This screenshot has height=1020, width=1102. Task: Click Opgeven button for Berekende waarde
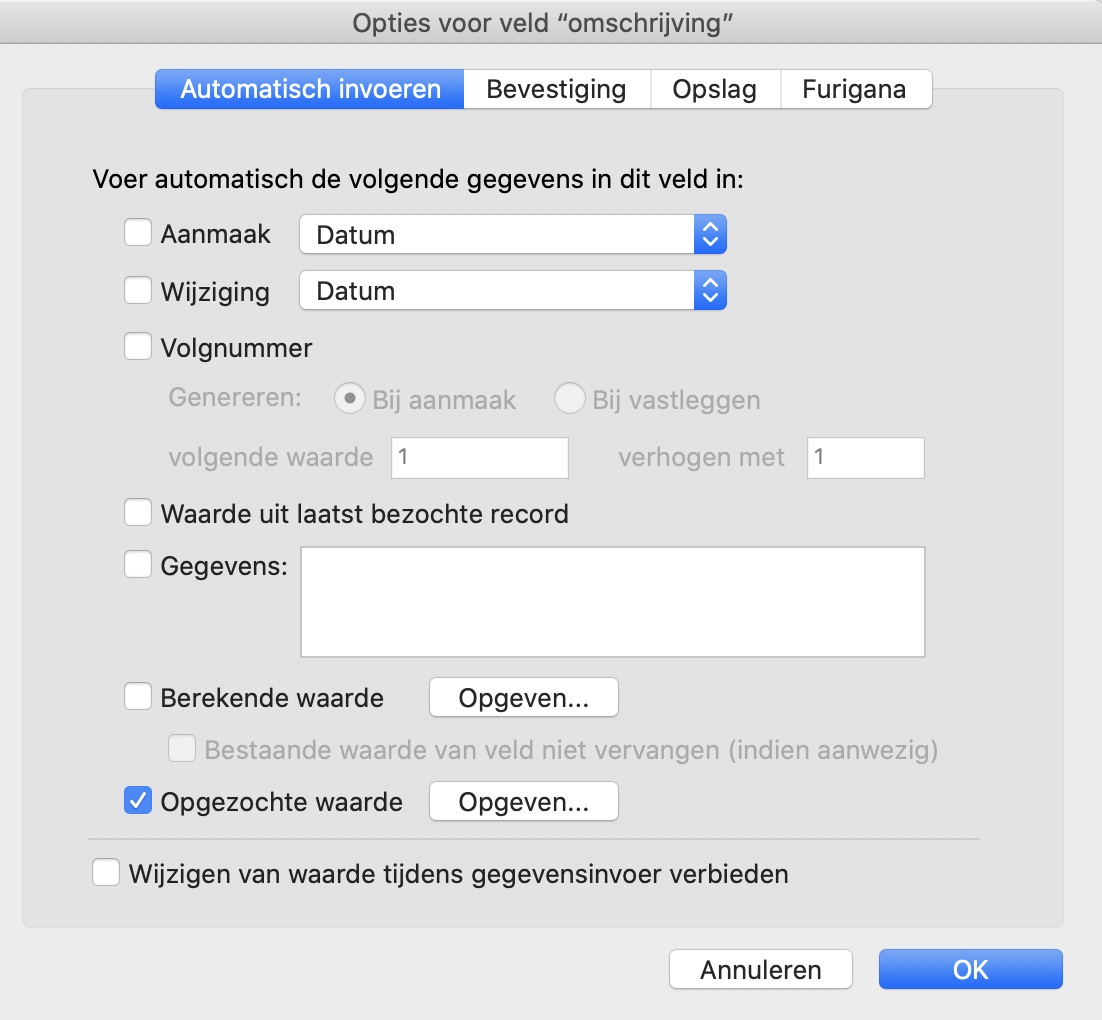pyautogui.click(x=524, y=697)
